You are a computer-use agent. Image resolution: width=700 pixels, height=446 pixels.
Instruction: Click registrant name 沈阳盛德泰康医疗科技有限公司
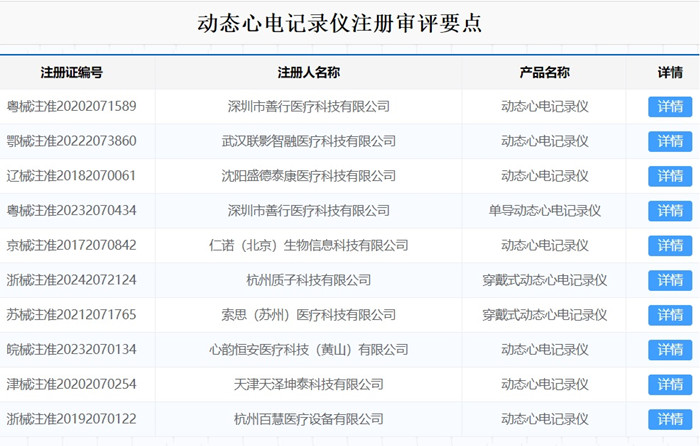(308, 176)
